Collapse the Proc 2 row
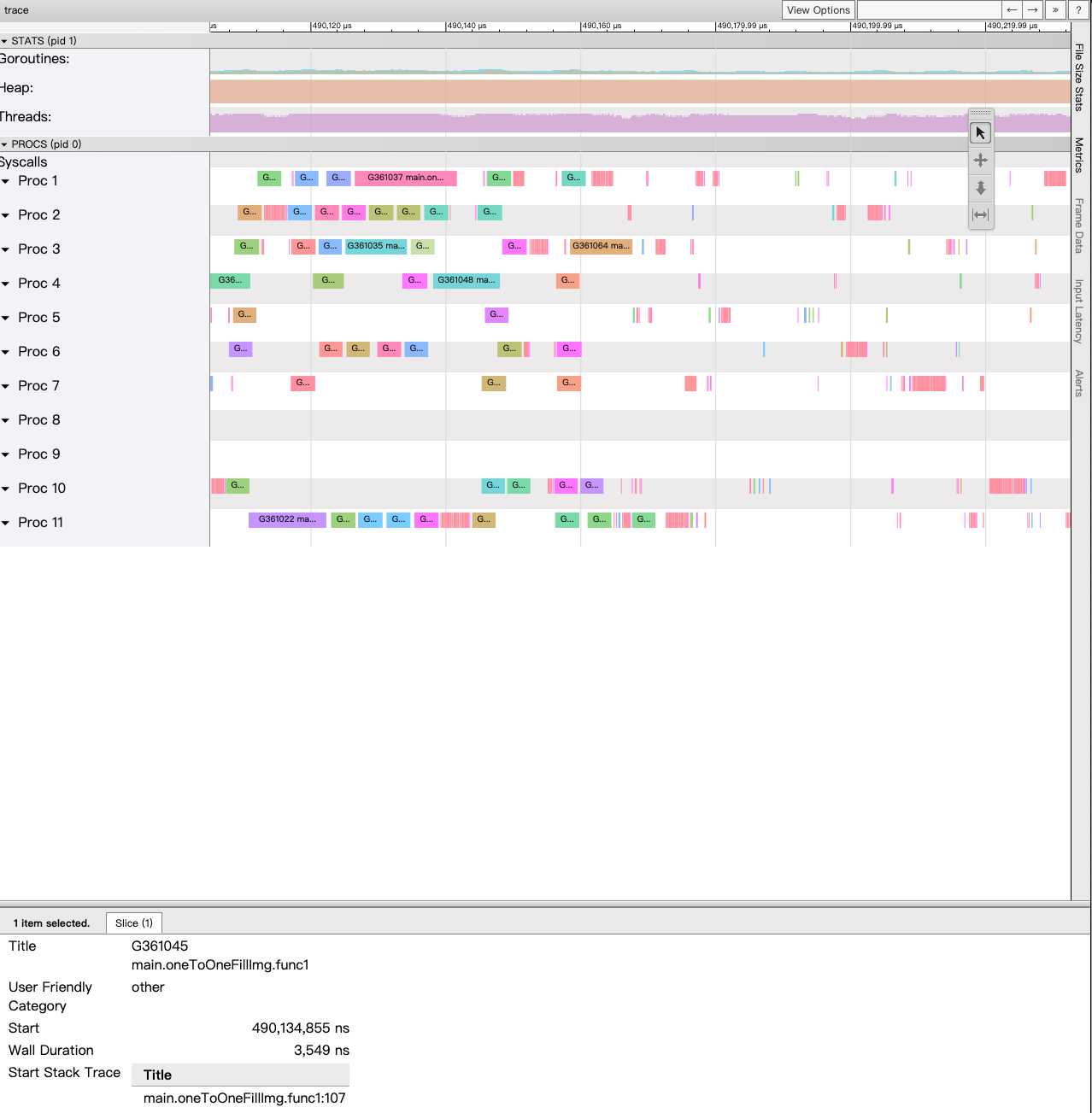 [6, 215]
